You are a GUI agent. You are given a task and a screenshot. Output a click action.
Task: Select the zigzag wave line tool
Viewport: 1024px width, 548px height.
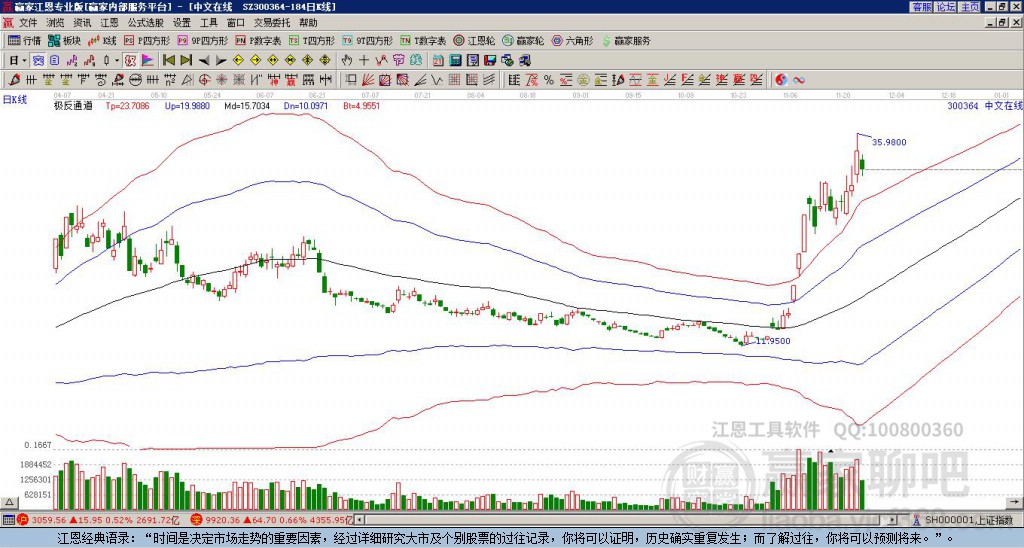pos(435,80)
